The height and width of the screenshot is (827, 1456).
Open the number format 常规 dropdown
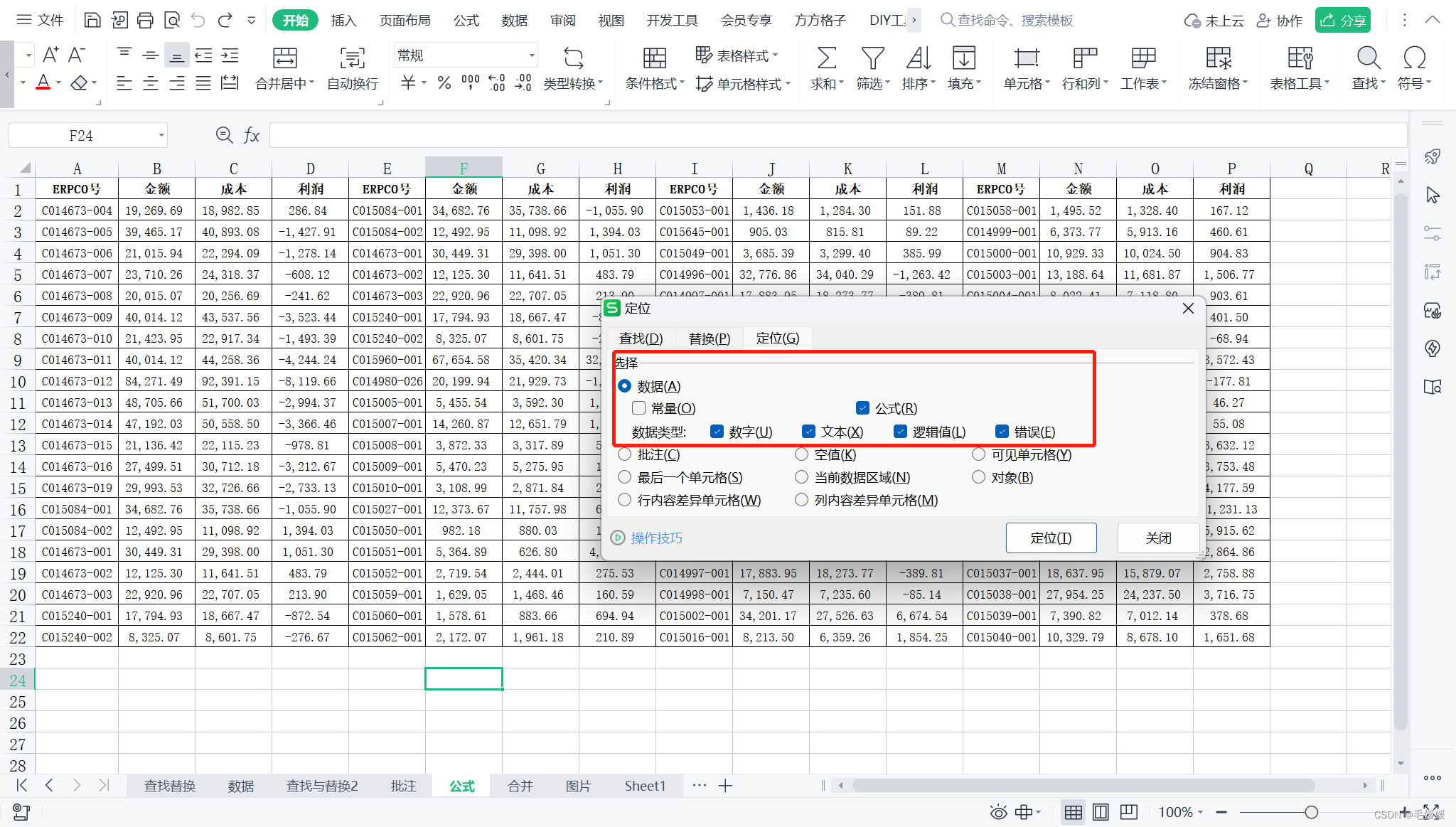pos(531,55)
